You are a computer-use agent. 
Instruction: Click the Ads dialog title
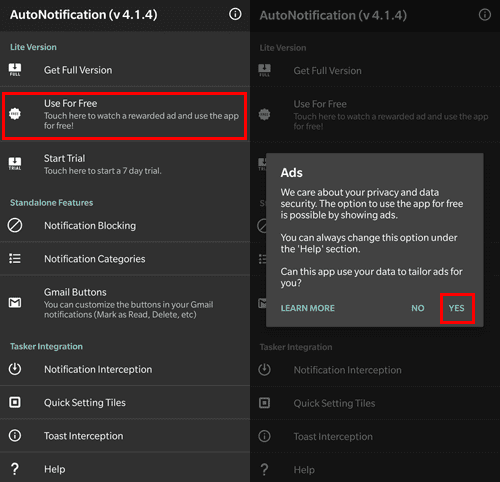291,173
